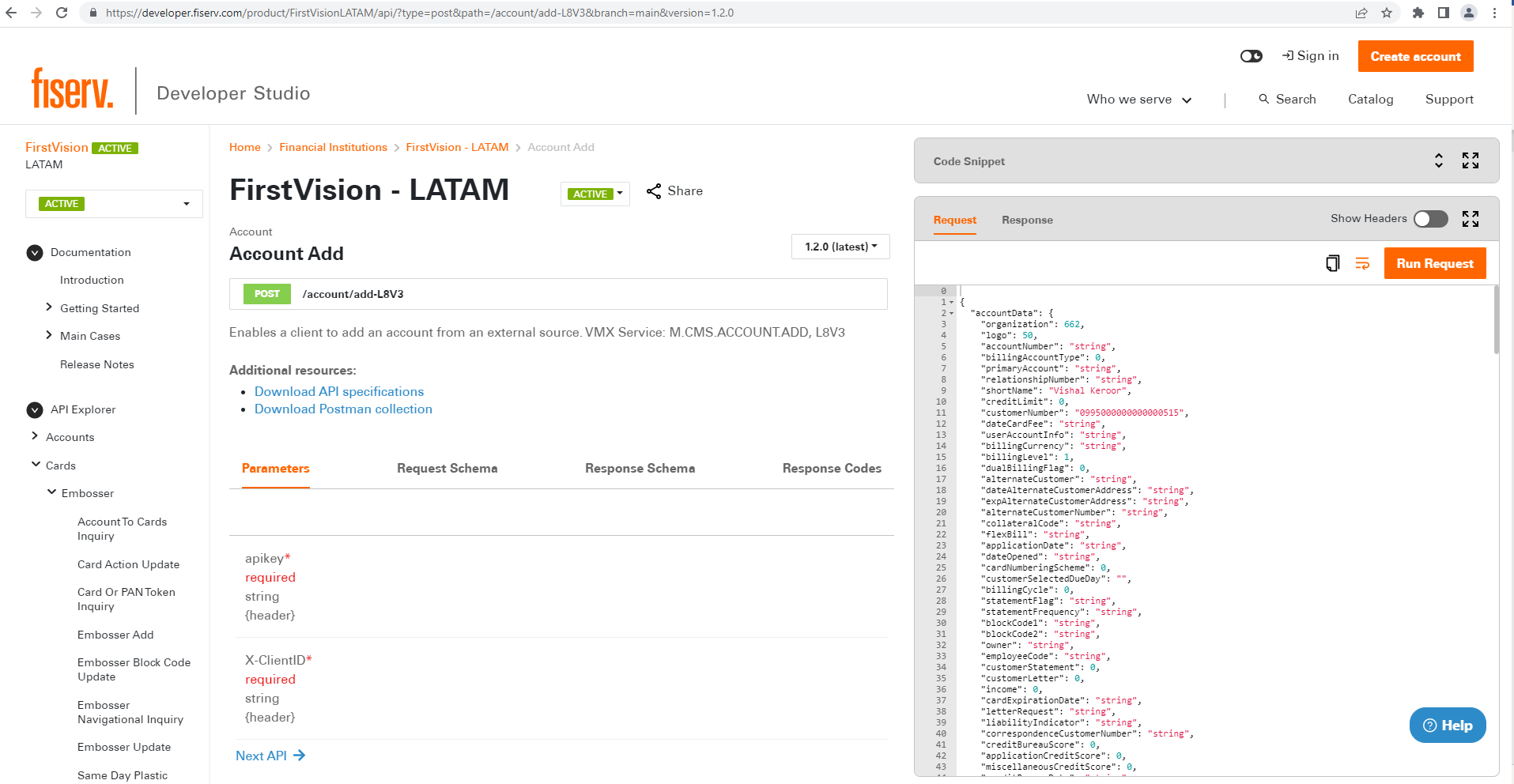Share the FirstVision - LATAM API page
This screenshot has width=1514, height=784.
tap(674, 190)
